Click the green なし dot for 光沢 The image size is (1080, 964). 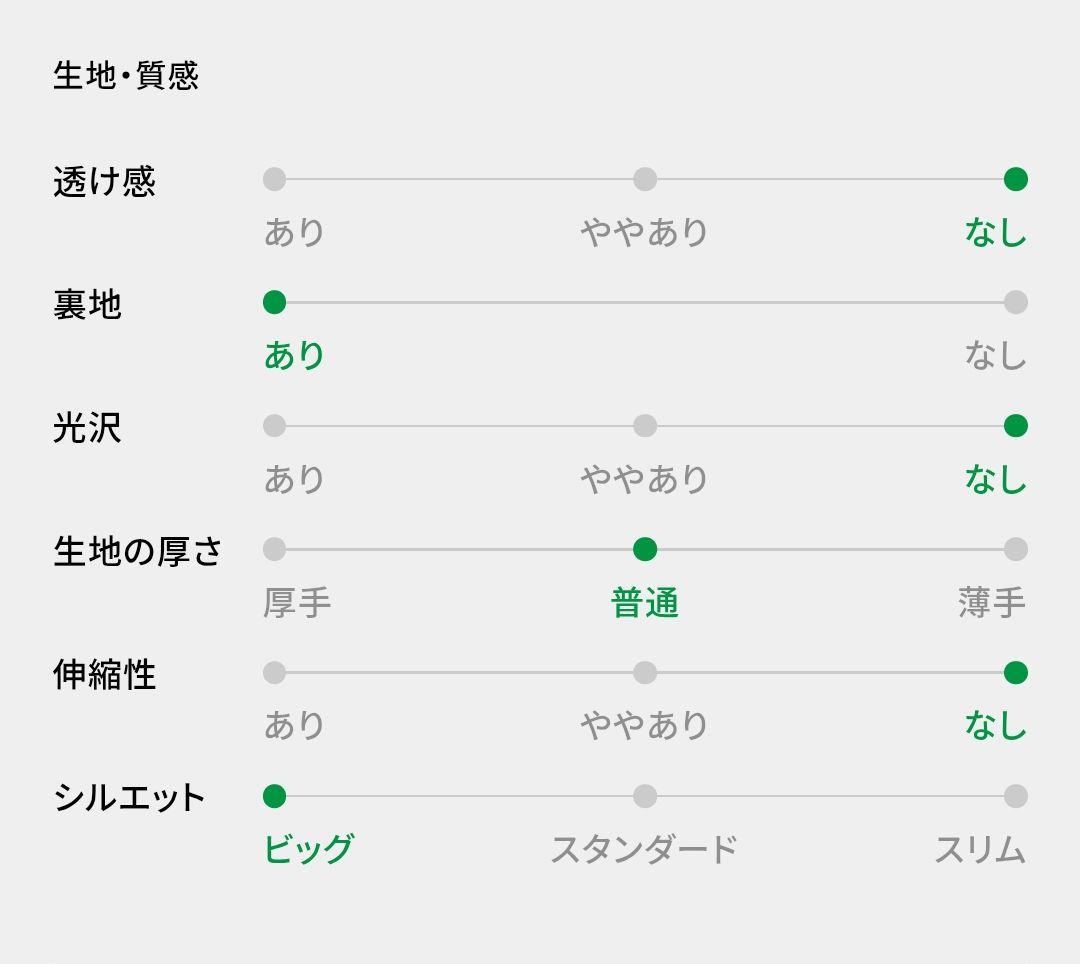1016,426
